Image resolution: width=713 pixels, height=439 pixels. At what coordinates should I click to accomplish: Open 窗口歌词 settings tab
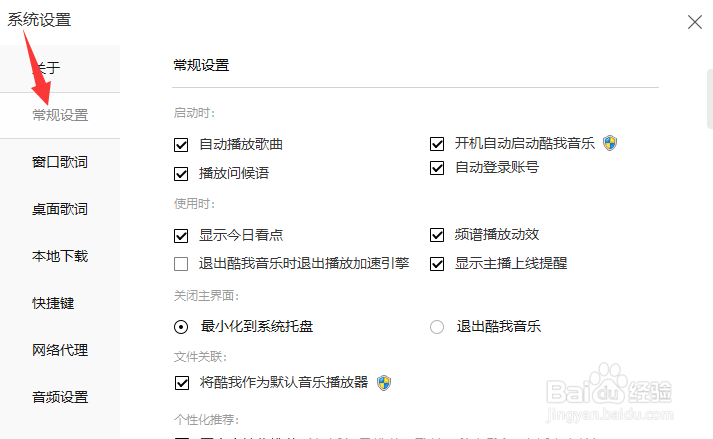pos(60,162)
